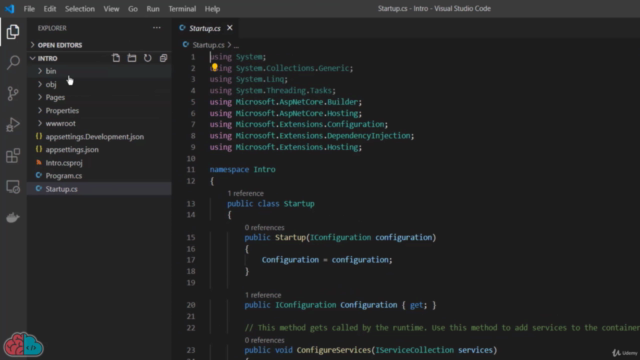Open the Help menu

[x=212, y=9]
